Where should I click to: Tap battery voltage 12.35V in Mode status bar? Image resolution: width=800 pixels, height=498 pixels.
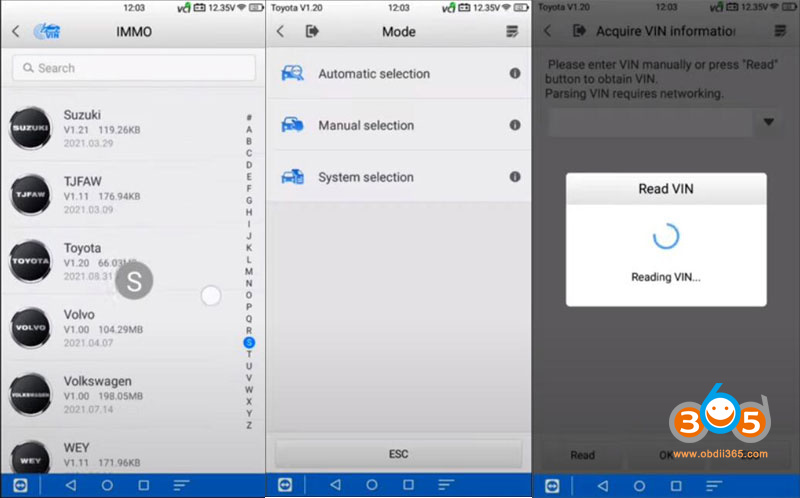486,8
